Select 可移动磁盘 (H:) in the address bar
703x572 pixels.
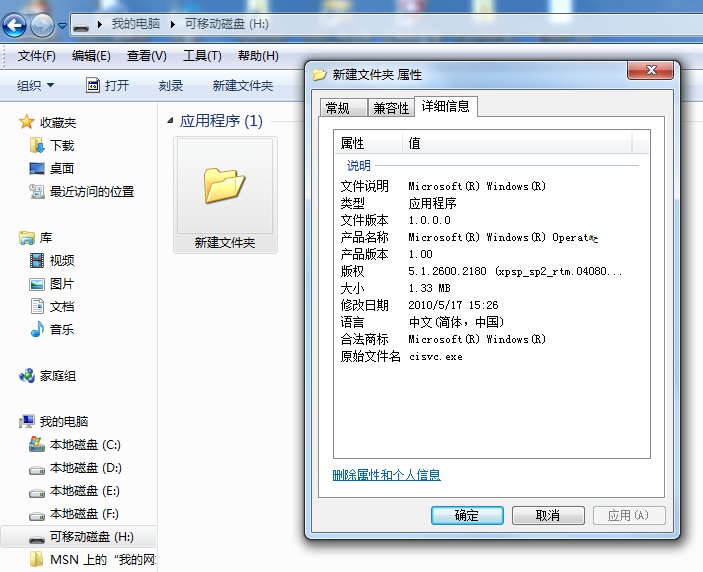point(227,24)
